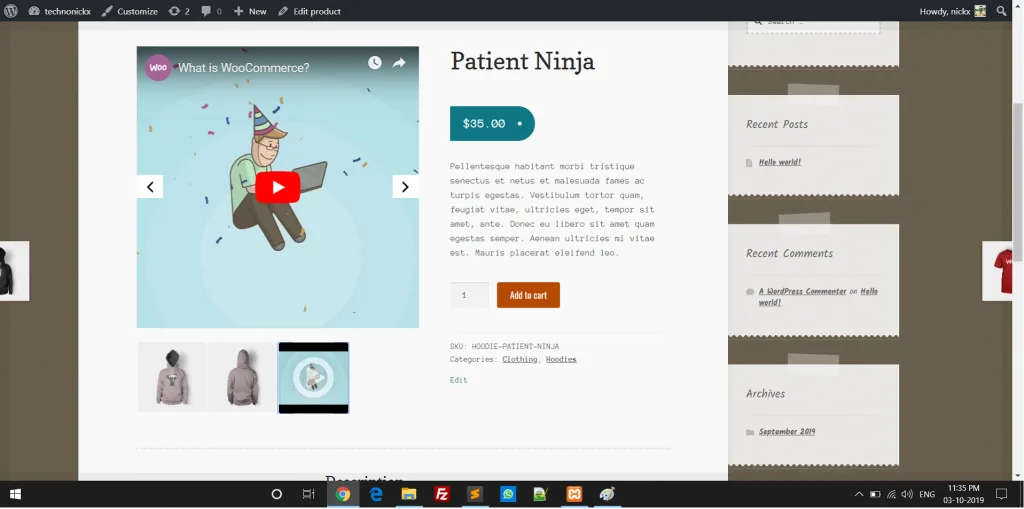Open the Paint app from taskbar

(607, 495)
